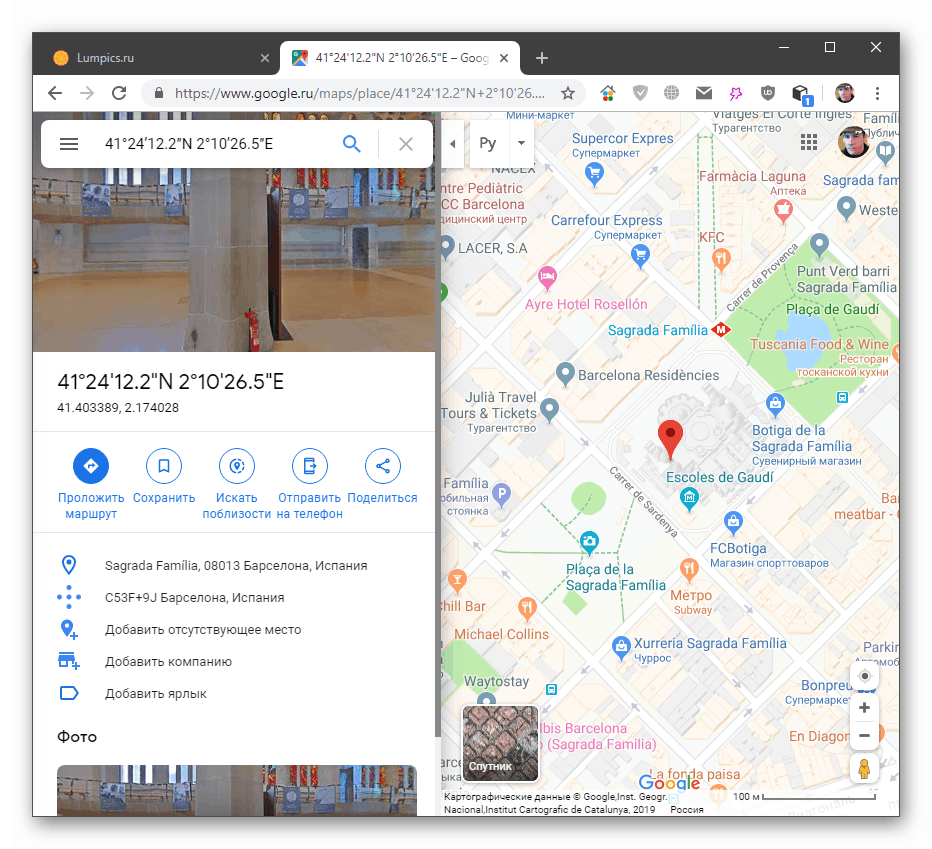Collapse the side panel with the left chevron

(x=452, y=143)
